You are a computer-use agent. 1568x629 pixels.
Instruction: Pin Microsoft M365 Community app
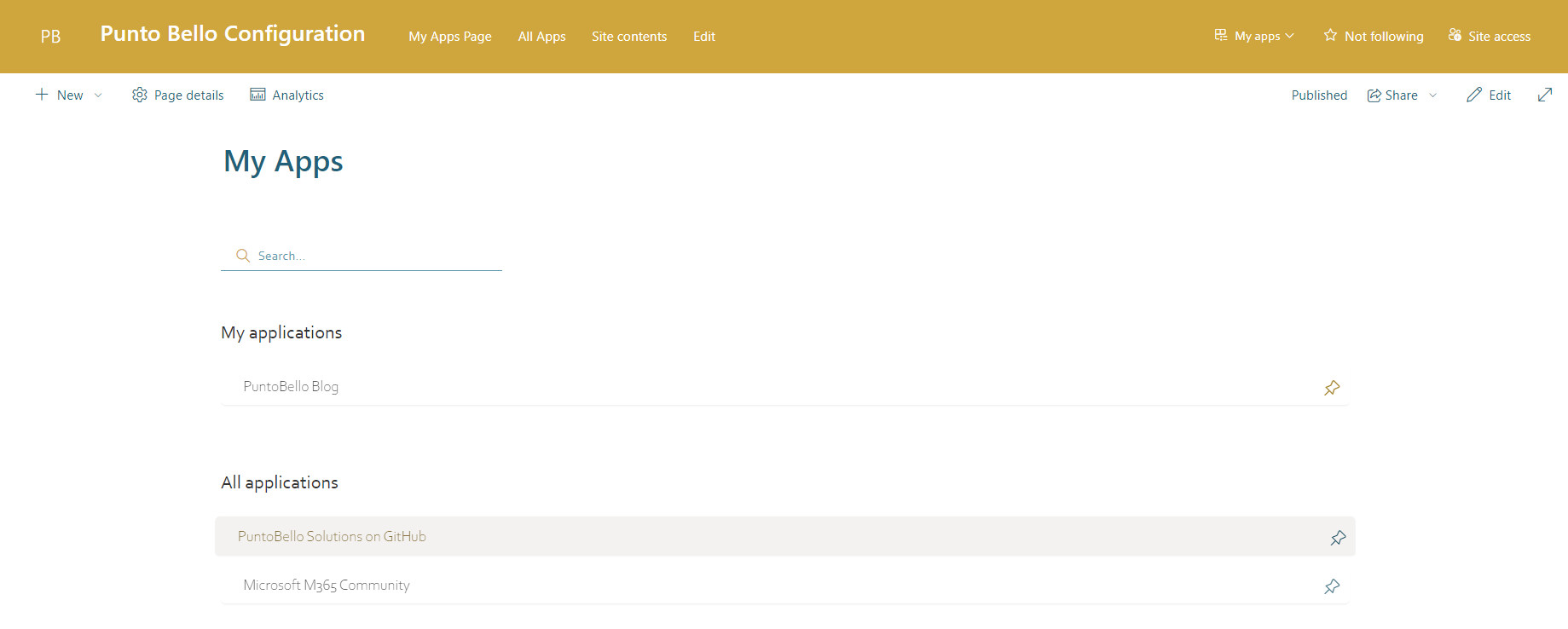pyautogui.click(x=1332, y=586)
